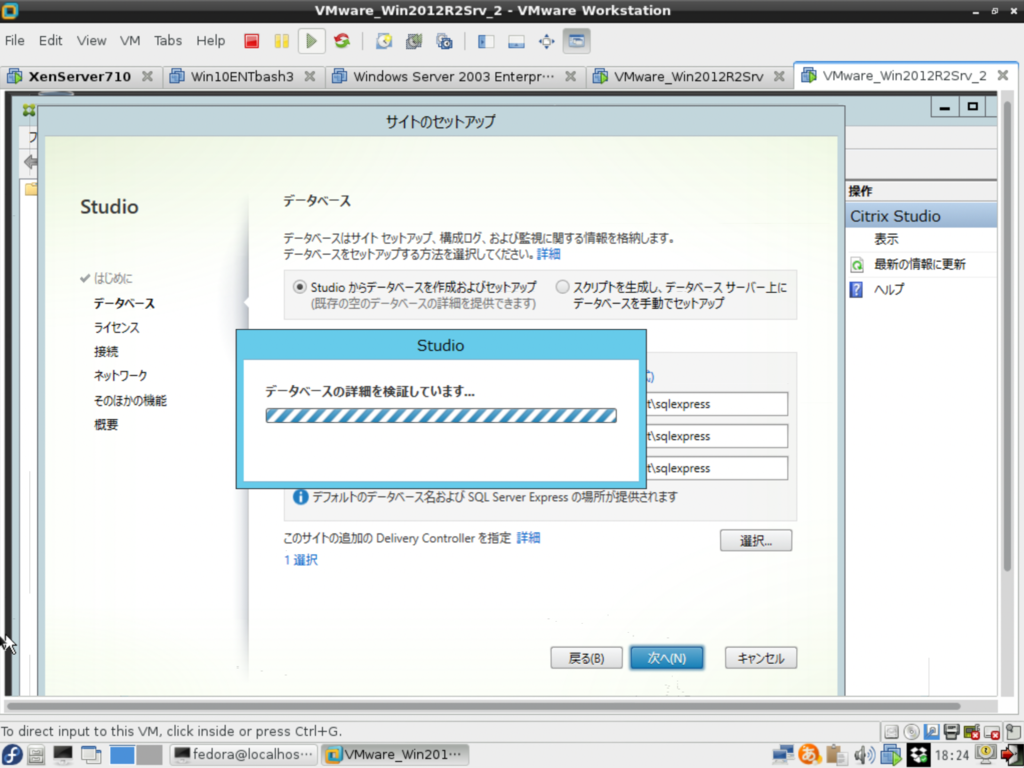Click the first sqlexpress location field
Image resolution: width=1024 pixels, height=768 pixels.
(x=716, y=404)
